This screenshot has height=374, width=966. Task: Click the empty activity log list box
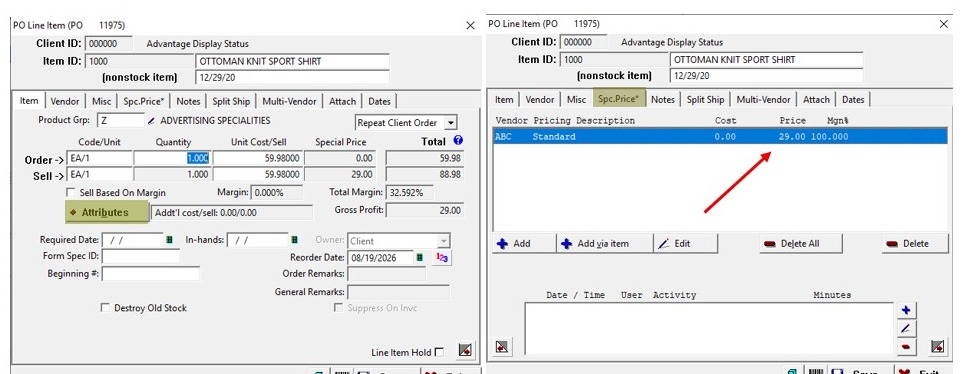[709, 328]
